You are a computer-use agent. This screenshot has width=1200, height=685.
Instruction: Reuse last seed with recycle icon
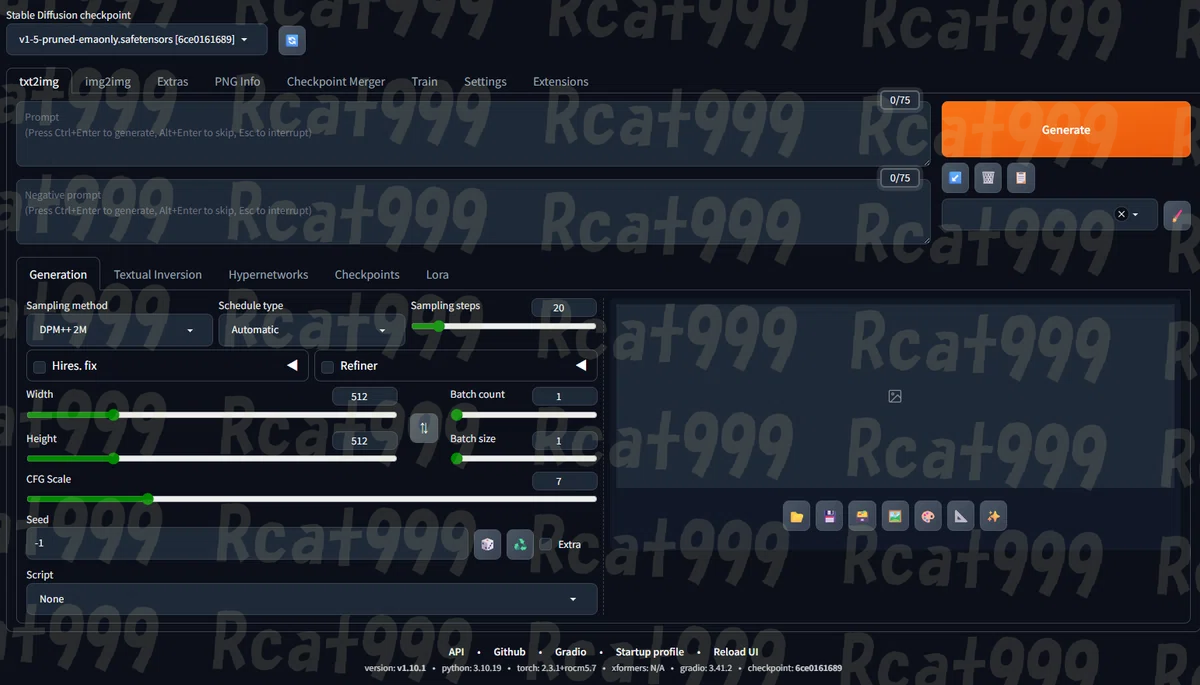click(520, 544)
